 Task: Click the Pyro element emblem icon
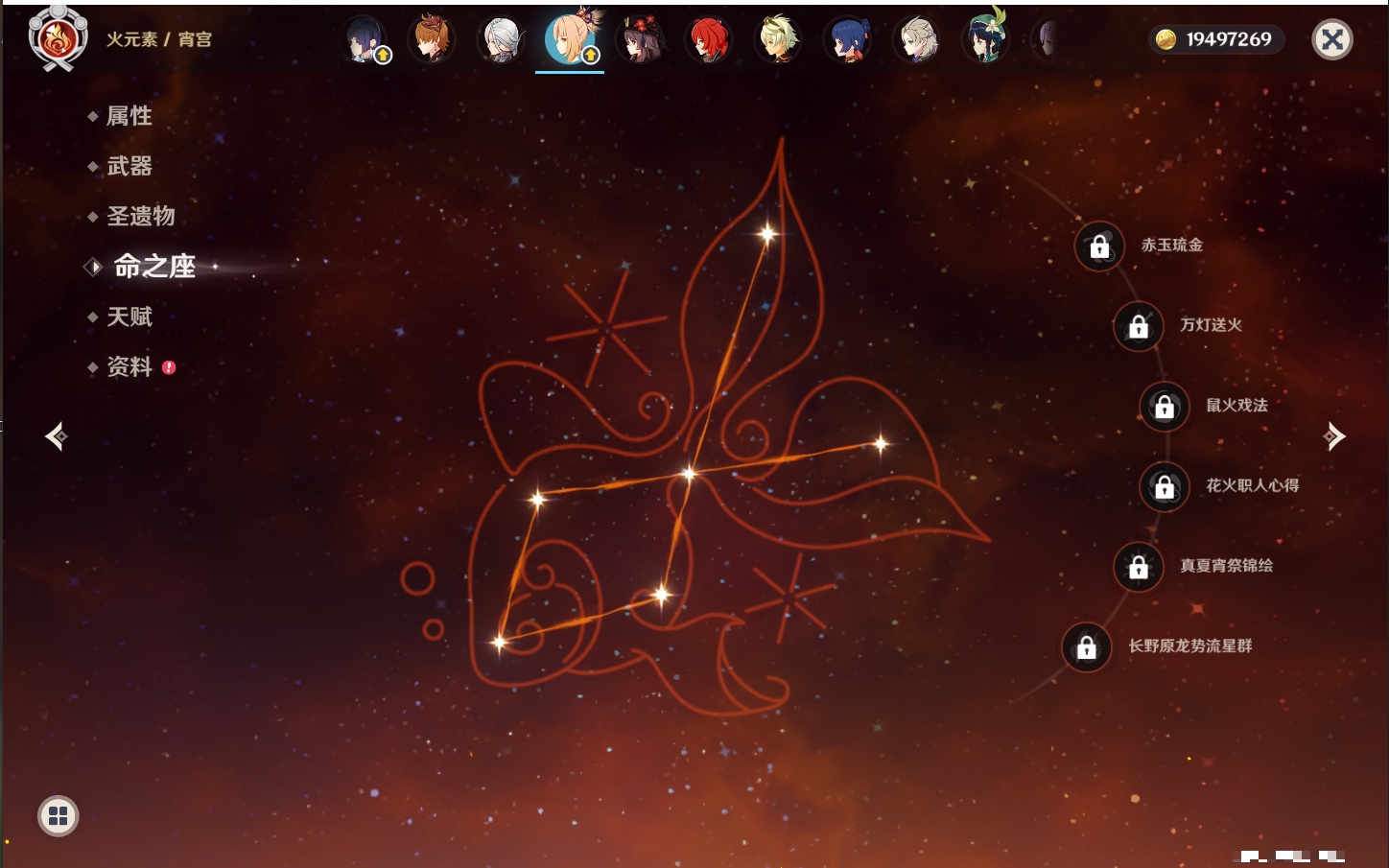tap(58, 39)
